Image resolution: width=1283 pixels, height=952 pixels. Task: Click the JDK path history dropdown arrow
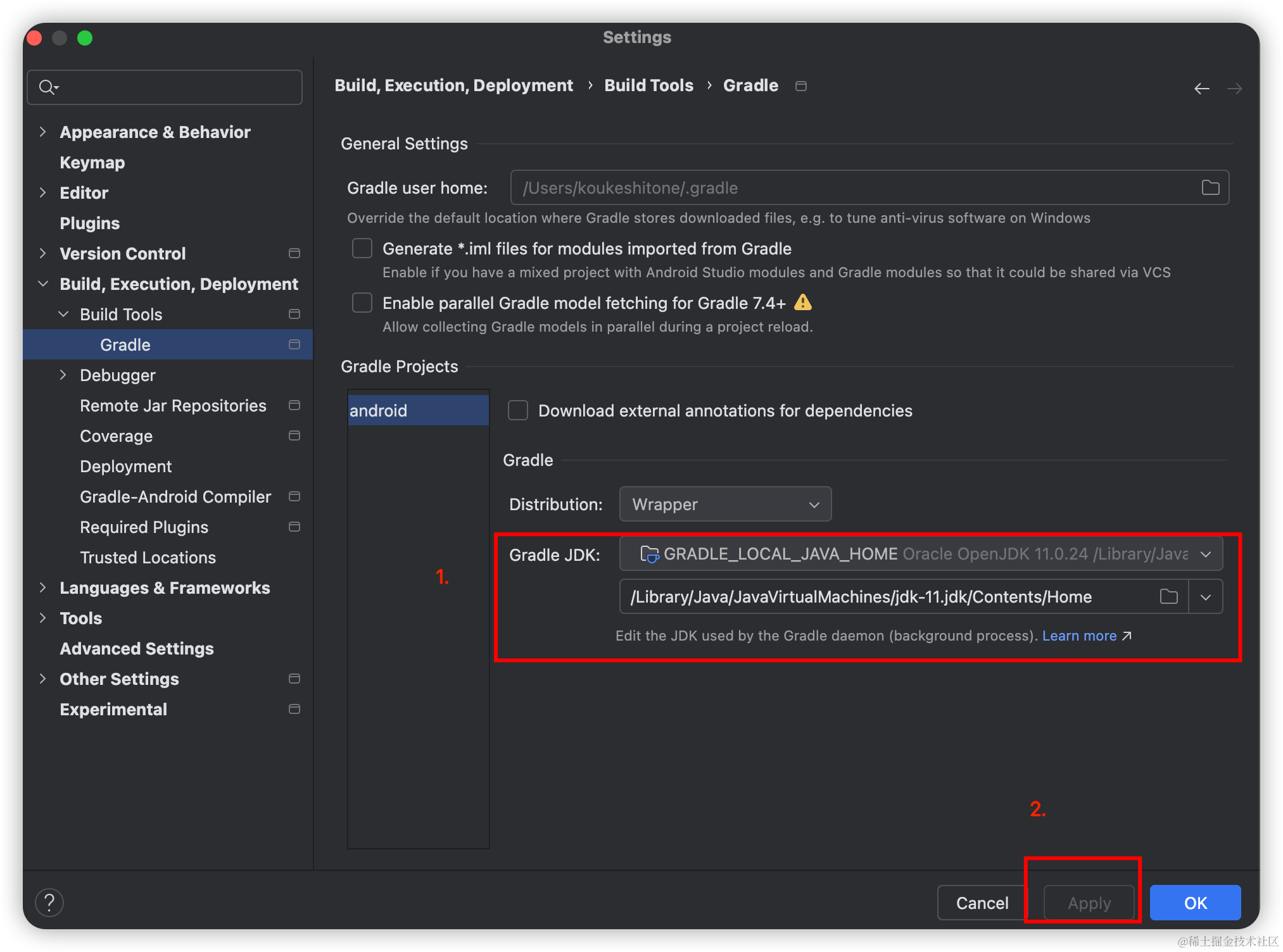click(x=1206, y=597)
